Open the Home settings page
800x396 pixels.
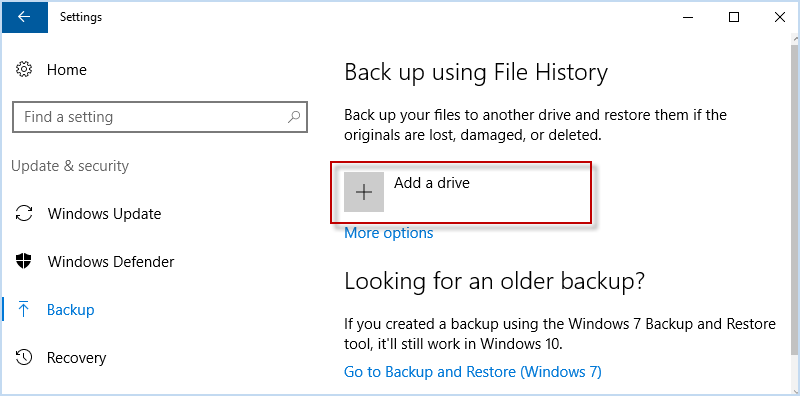point(66,69)
